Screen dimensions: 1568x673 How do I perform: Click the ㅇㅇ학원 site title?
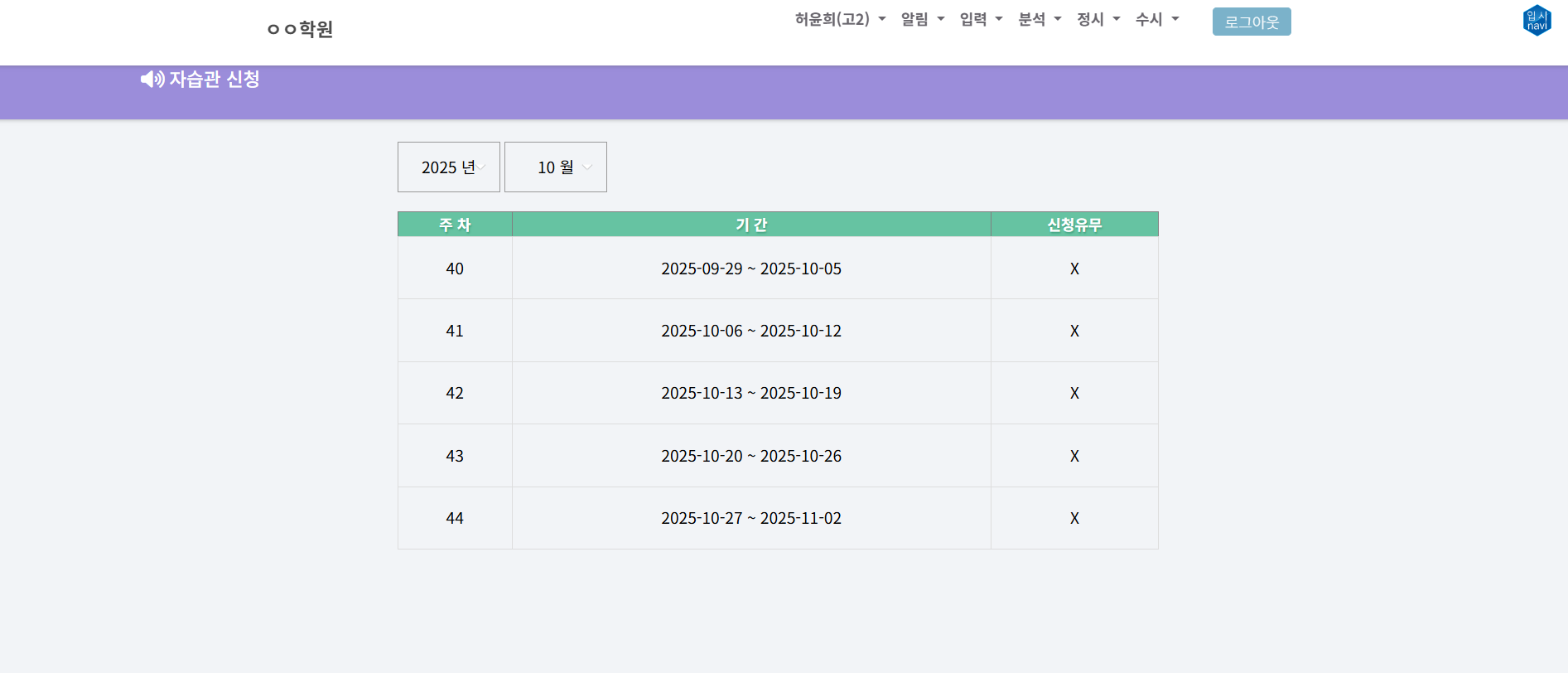pos(300,29)
